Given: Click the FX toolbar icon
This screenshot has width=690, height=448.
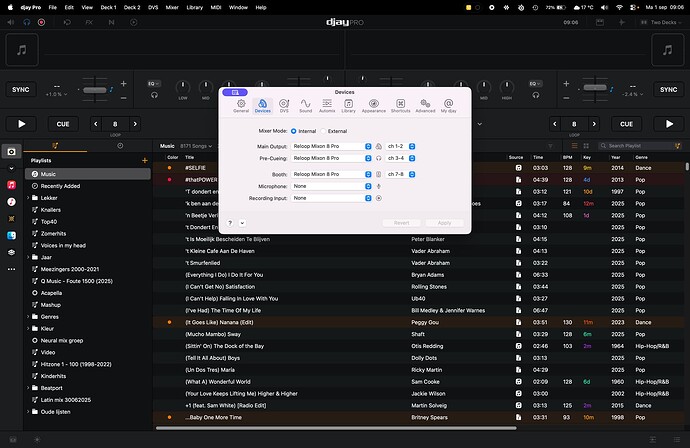Looking at the screenshot, I should click(x=89, y=22).
